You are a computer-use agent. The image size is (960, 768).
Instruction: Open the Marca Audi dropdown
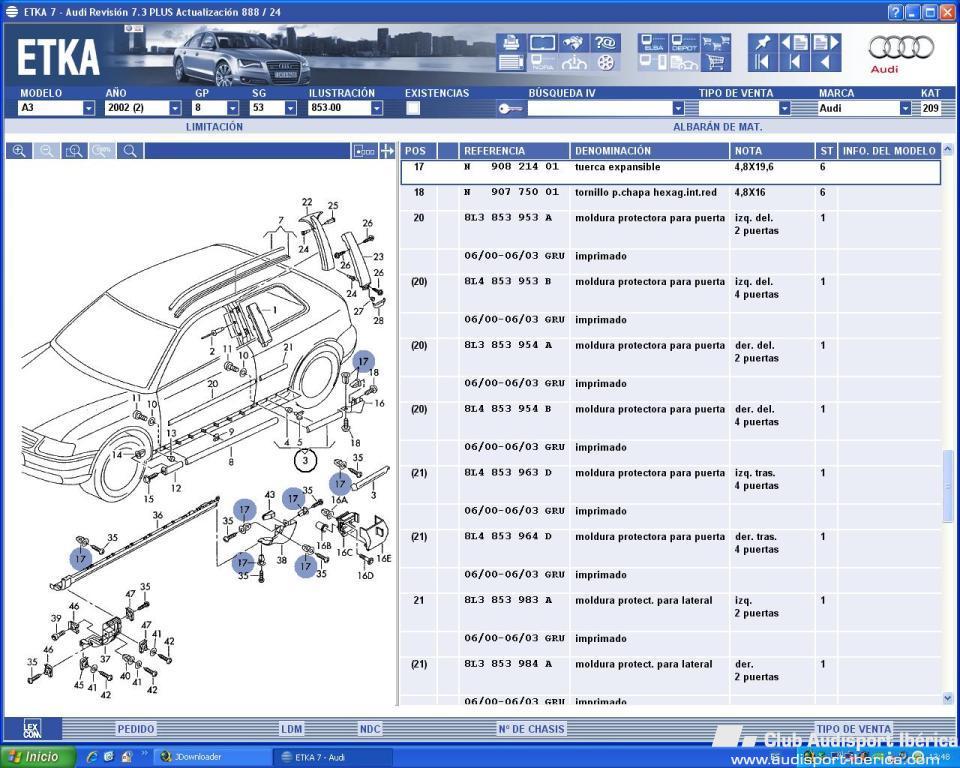click(x=905, y=108)
